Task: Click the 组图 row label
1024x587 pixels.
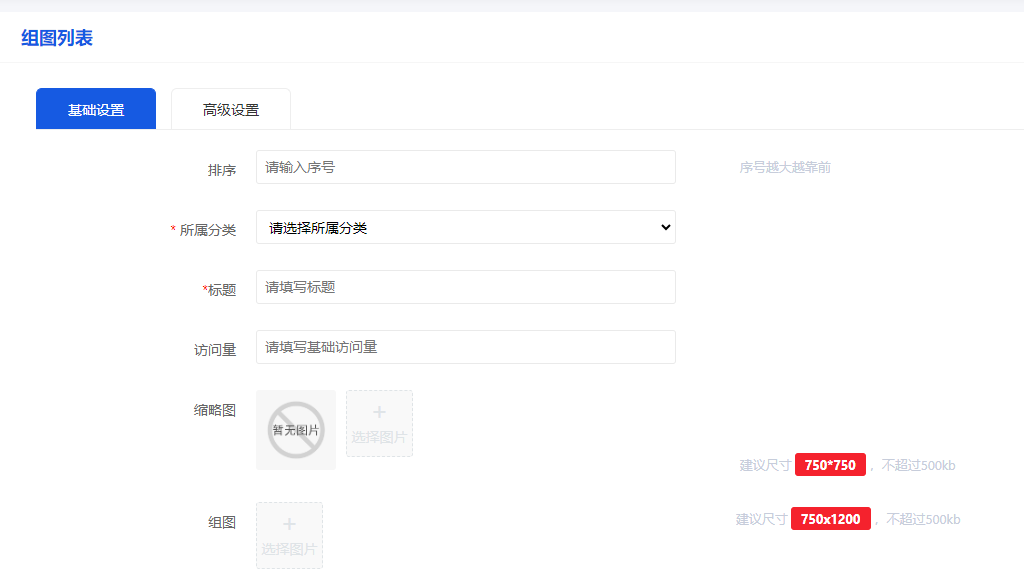Action: tap(221, 522)
